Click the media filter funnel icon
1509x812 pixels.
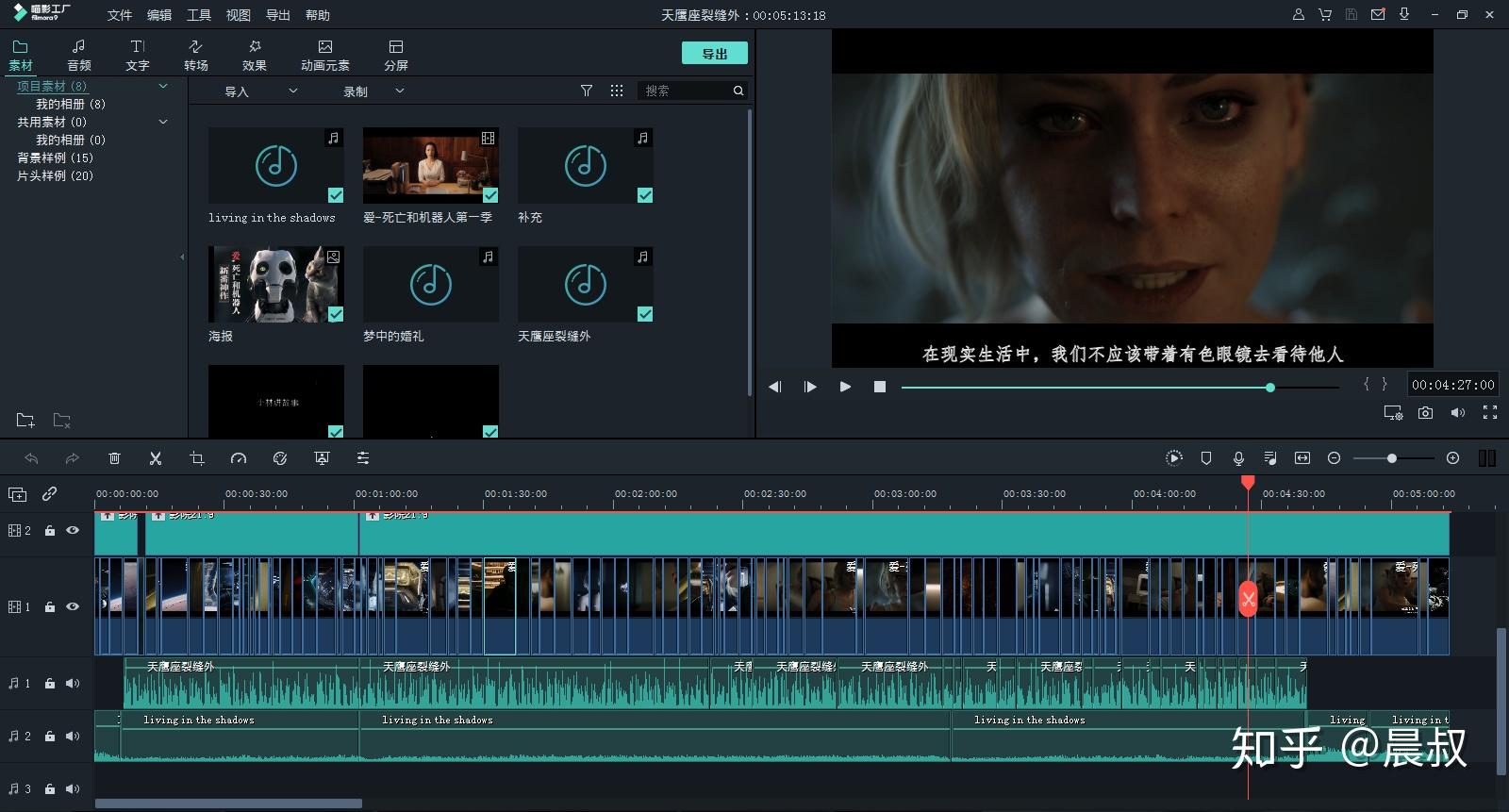tap(587, 91)
